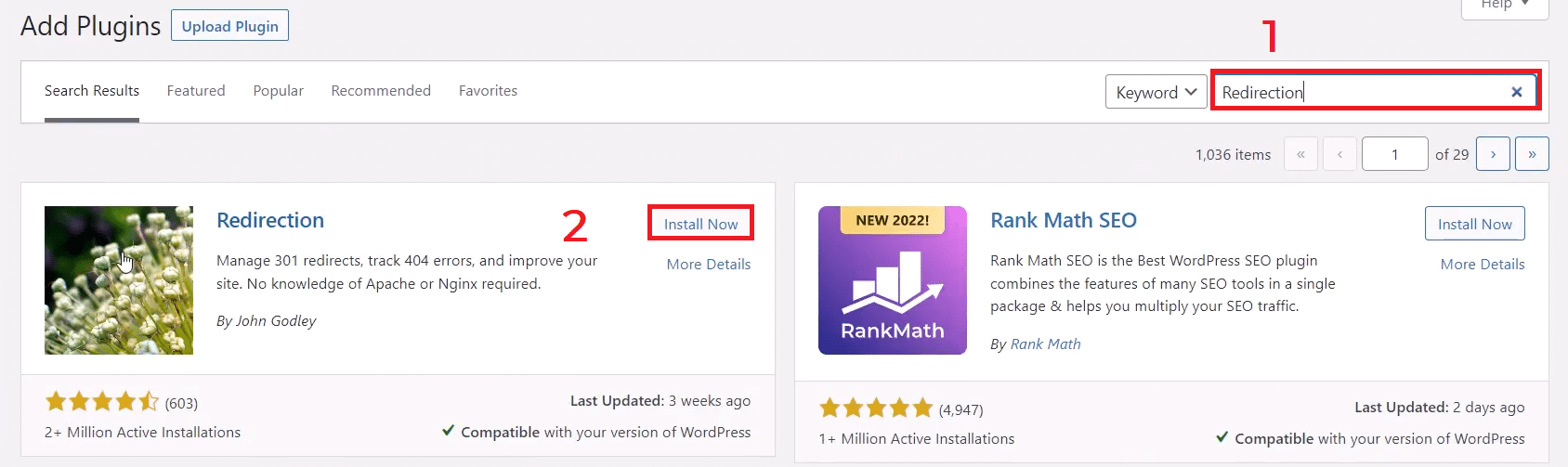Screen dimensions: 1568x467
Task: Click the (603) rating count text
Action: click(181, 404)
